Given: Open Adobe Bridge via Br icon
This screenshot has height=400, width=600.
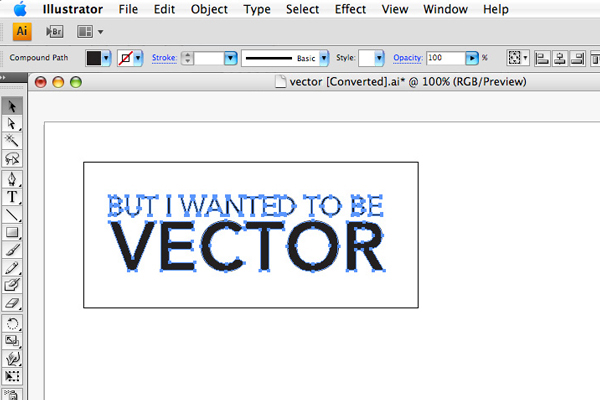Looking at the screenshot, I should pyautogui.click(x=54, y=31).
